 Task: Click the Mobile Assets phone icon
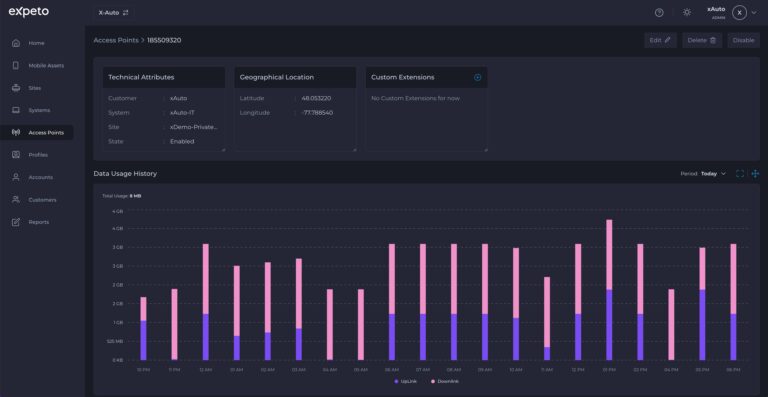click(x=16, y=66)
